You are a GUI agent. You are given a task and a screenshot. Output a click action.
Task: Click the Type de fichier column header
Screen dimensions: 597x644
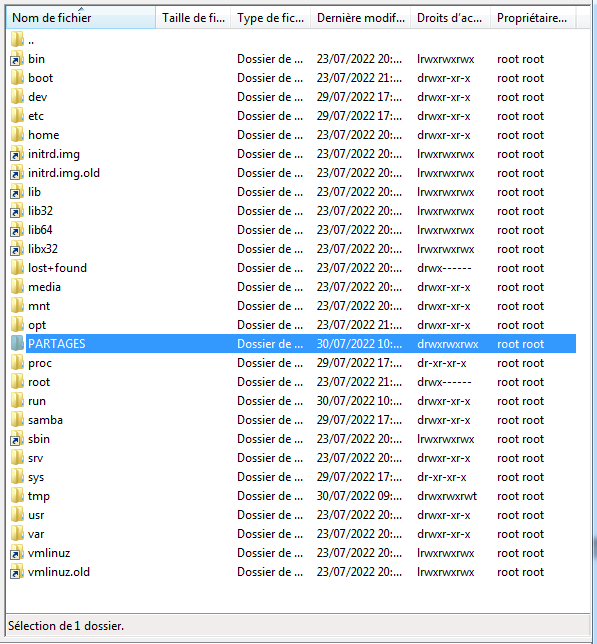[x=270, y=18]
